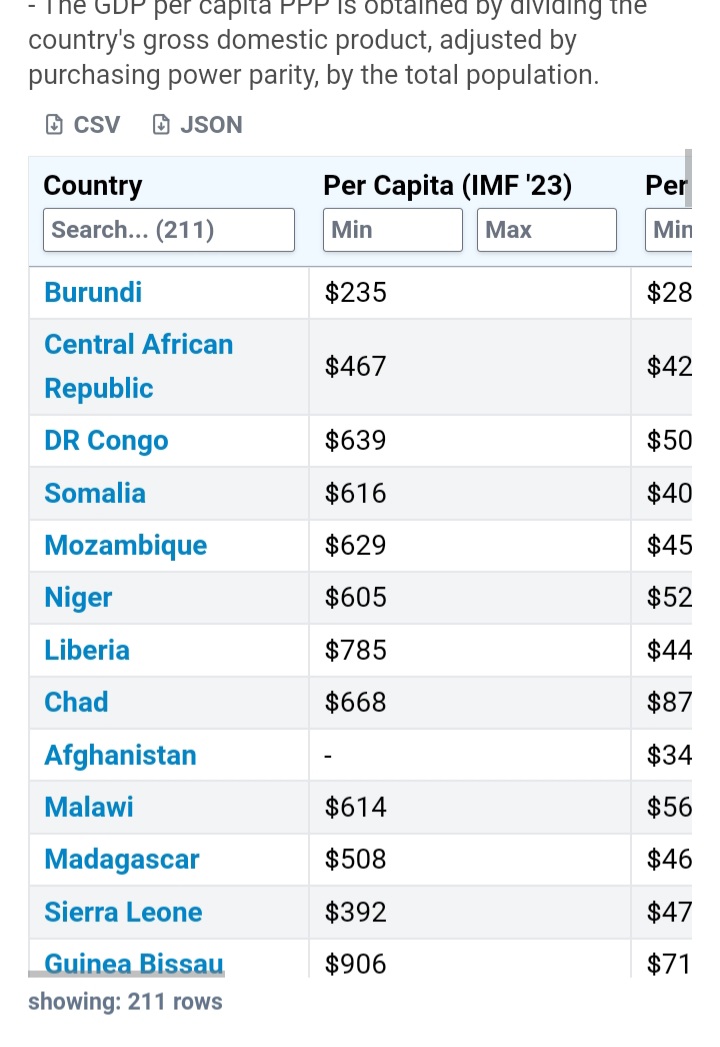Download data as CSV
The image size is (720, 1047).
[83, 125]
